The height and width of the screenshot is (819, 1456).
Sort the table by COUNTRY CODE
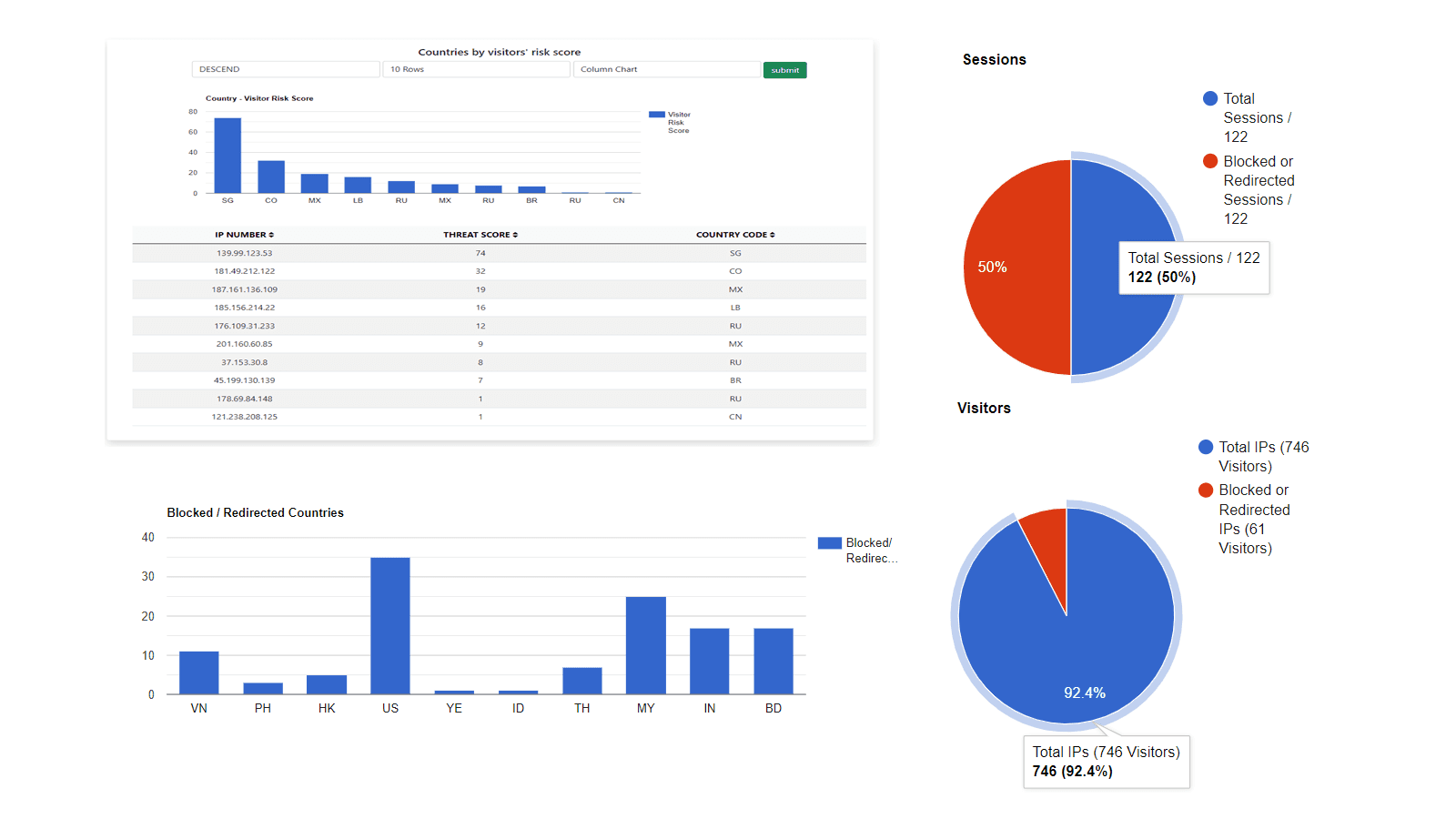pos(735,234)
